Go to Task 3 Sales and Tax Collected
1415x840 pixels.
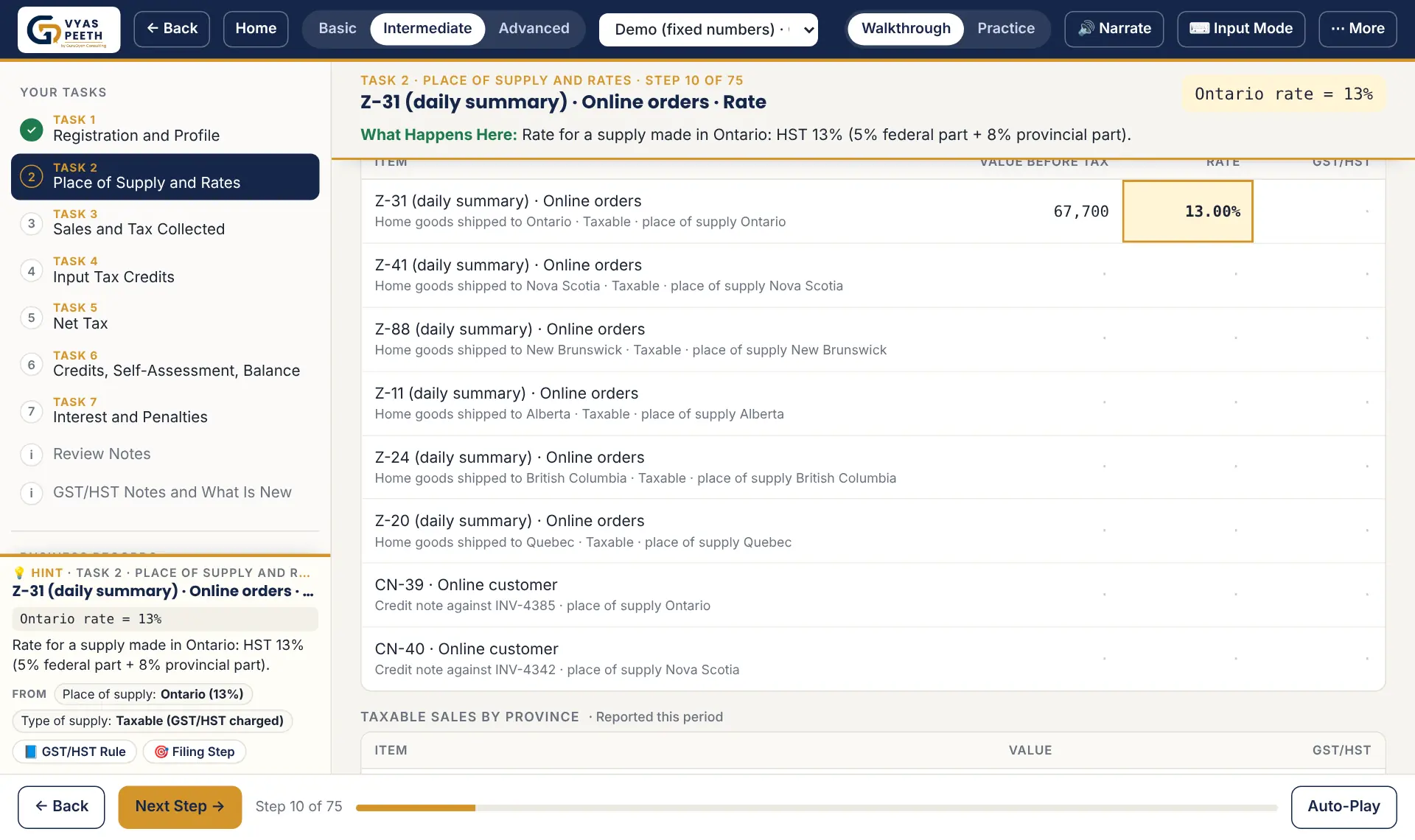click(165, 223)
